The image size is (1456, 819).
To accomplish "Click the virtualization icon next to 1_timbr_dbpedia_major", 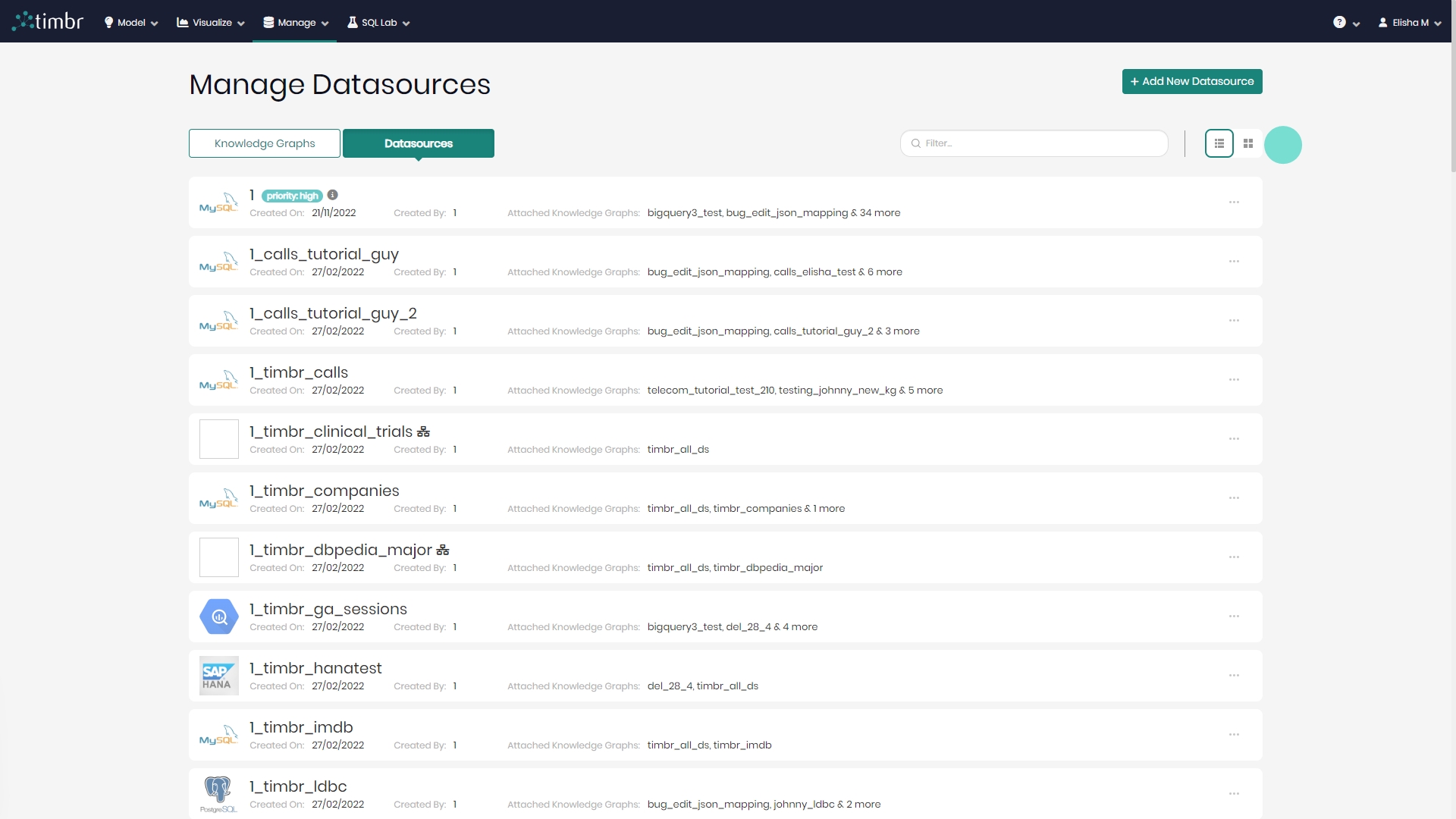I will [443, 551].
